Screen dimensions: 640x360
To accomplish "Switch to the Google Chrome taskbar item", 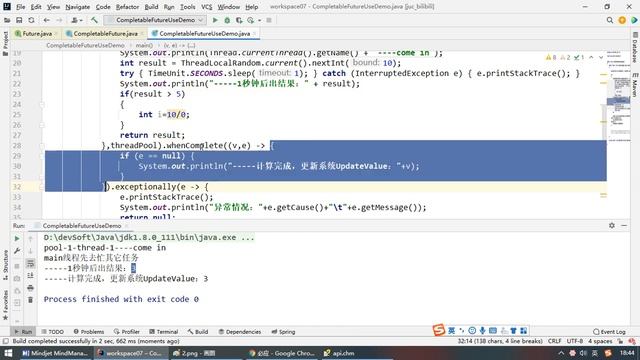I will tap(281, 353).
